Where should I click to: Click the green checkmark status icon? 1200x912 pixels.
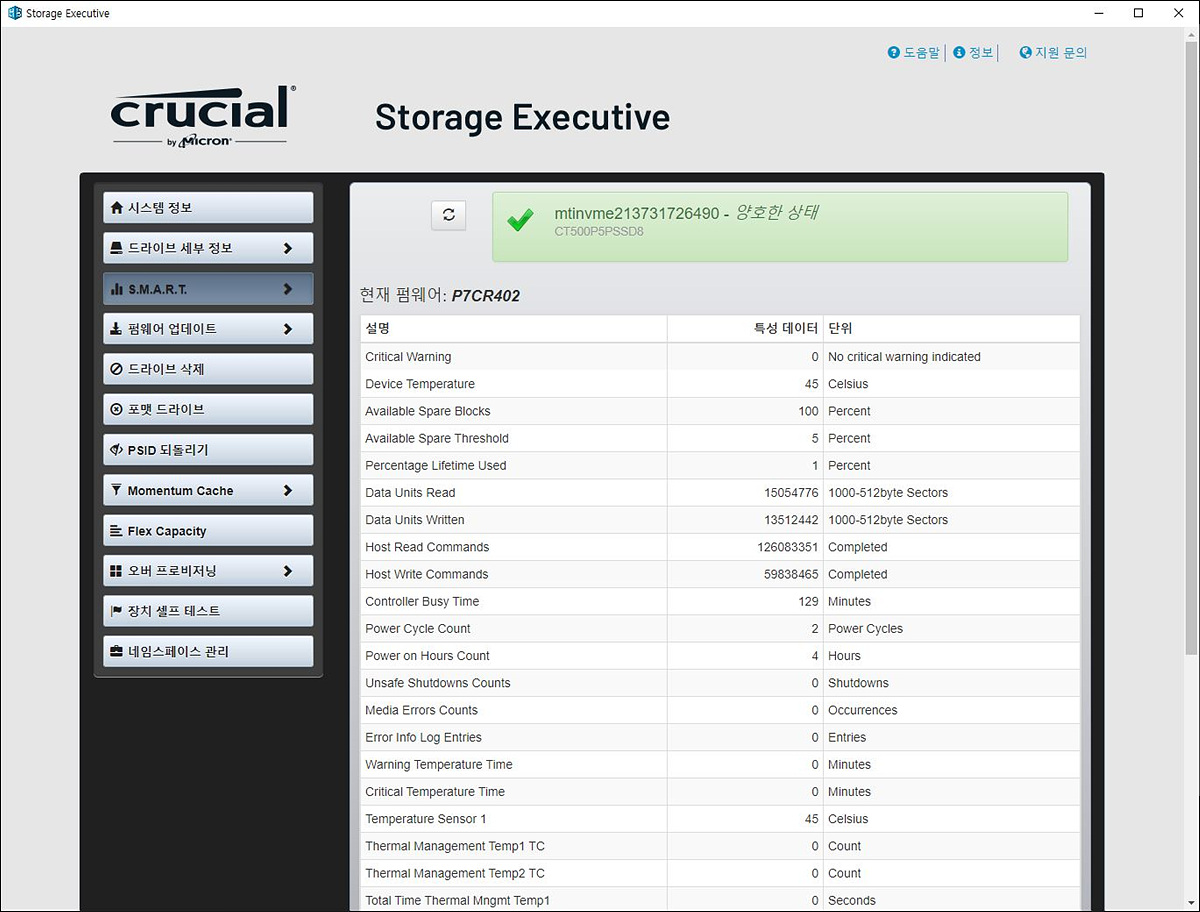click(x=520, y=221)
